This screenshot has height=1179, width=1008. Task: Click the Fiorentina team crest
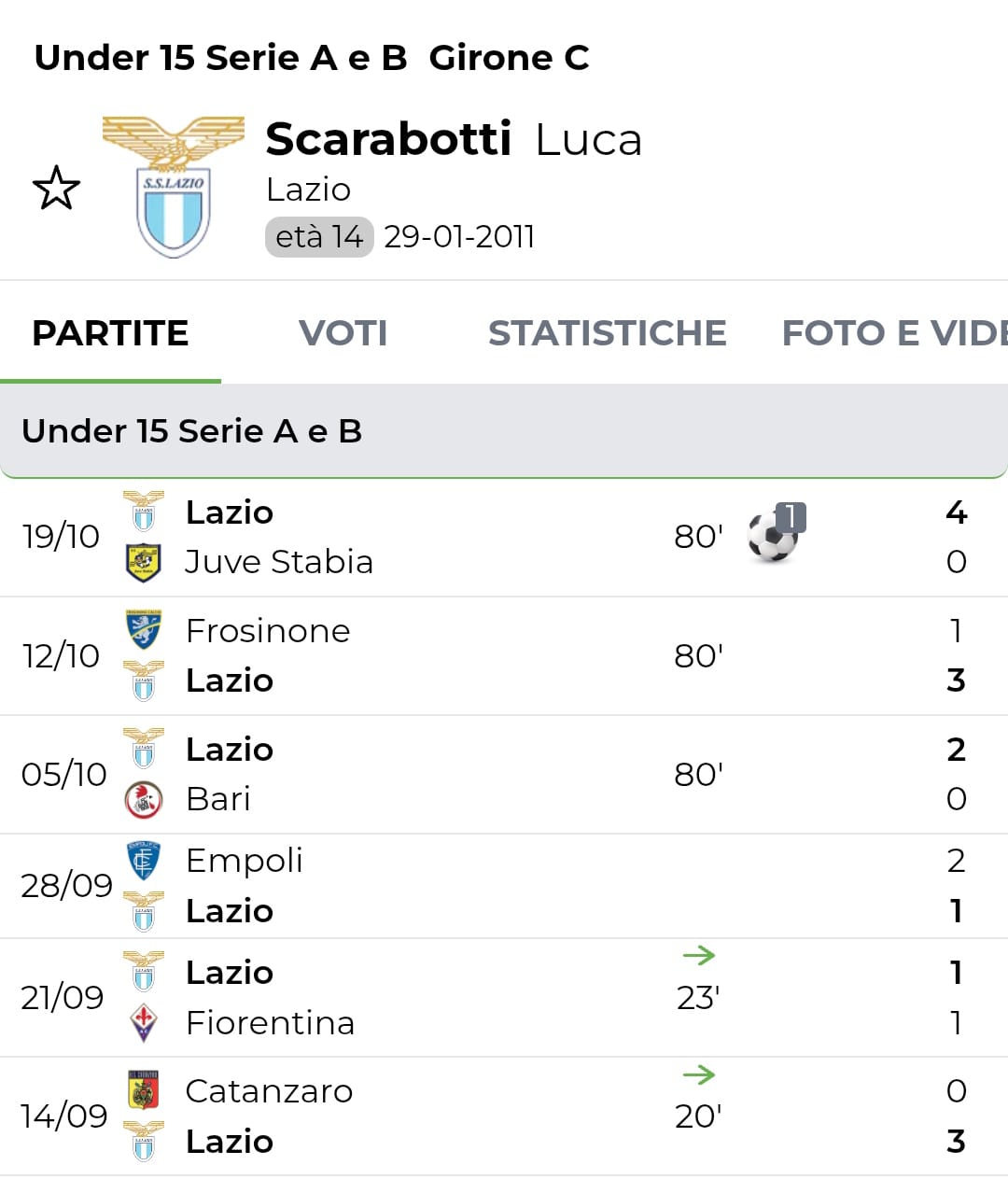(x=144, y=1023)
